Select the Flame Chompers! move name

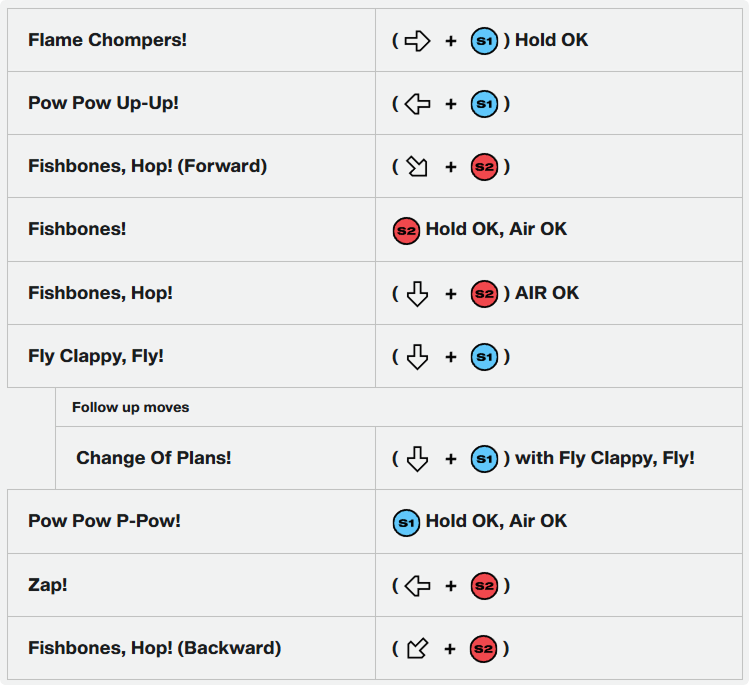tap(107, 40)
